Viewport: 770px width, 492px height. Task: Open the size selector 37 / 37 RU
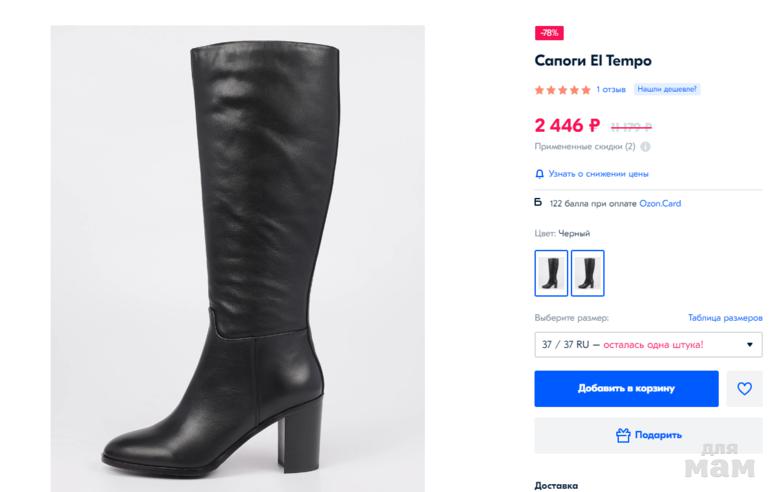(640, 345)
